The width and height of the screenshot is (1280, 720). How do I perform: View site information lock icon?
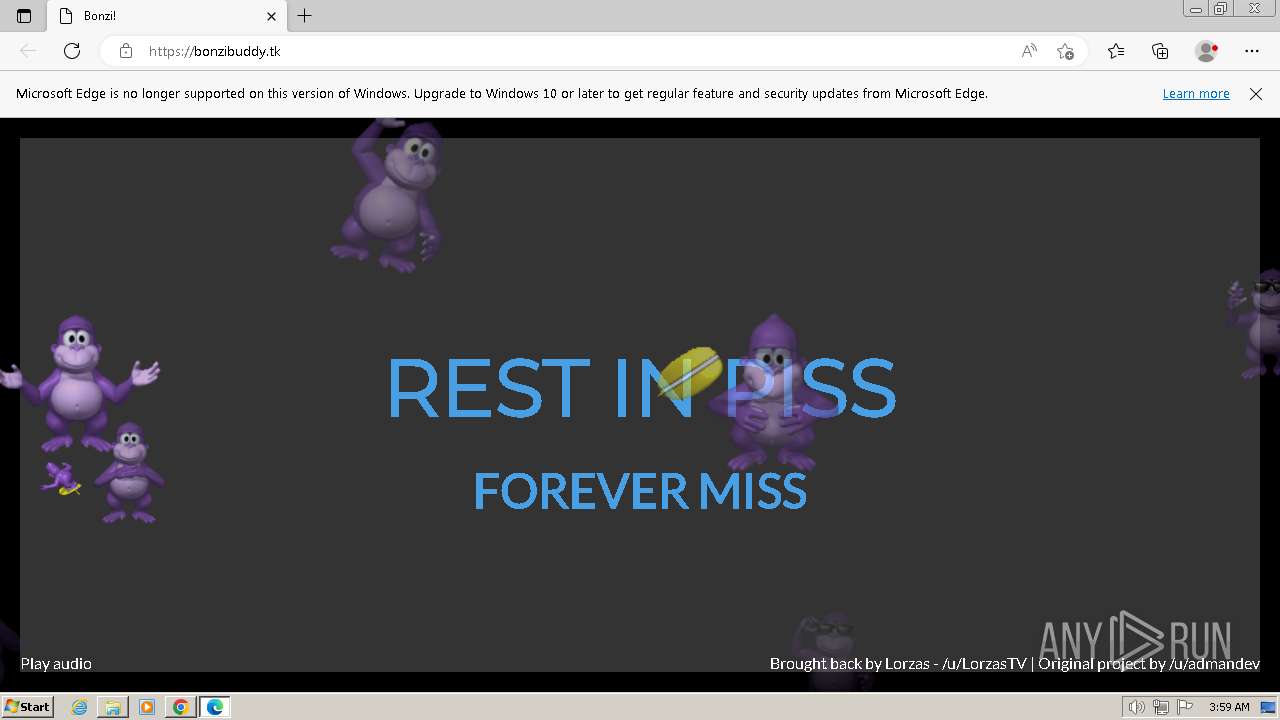[x=126, y=51]
